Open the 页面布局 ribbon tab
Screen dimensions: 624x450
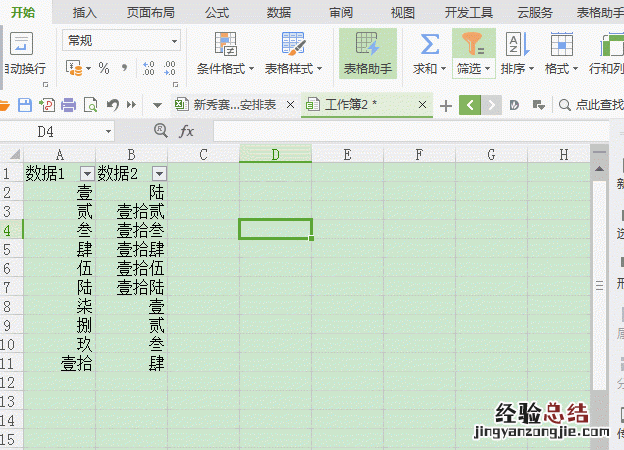point(150,12)
